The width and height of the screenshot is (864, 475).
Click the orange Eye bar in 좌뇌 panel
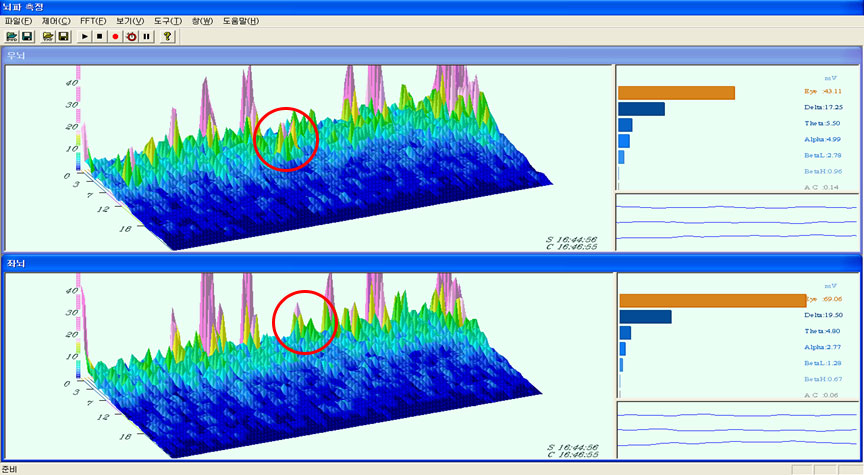coord(713,300)
